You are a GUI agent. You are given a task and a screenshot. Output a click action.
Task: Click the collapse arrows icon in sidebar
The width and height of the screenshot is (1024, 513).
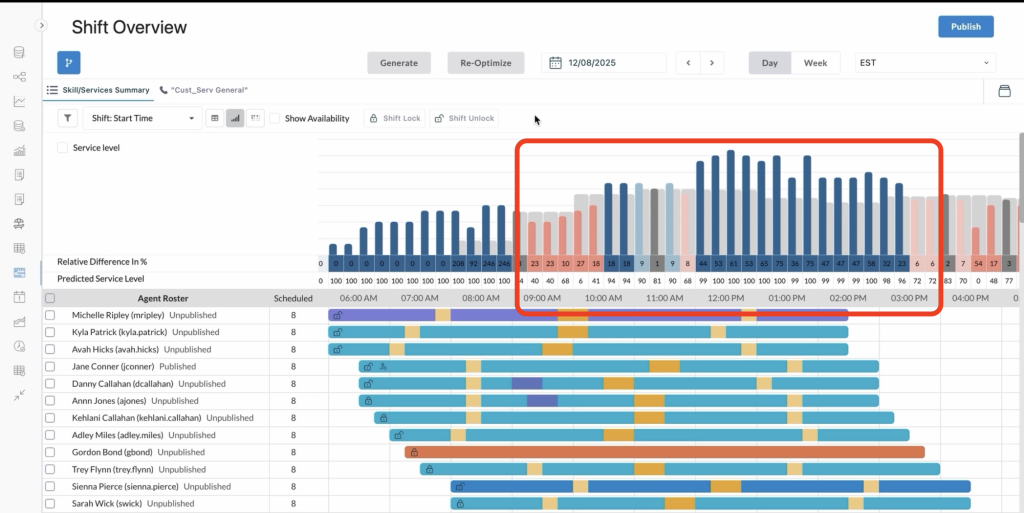pos(19,395)
